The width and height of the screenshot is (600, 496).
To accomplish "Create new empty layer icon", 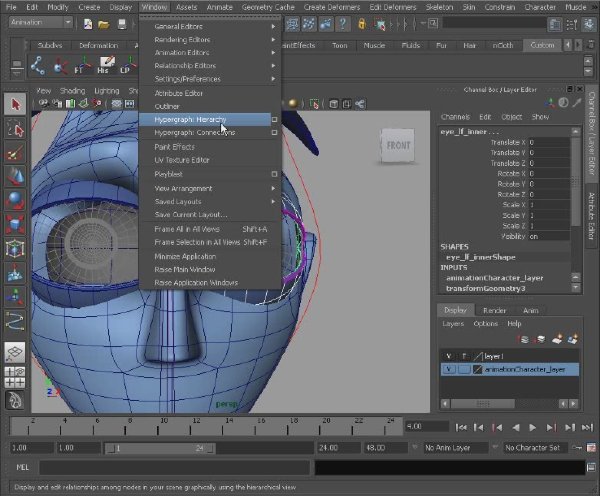I will [557, 339].
